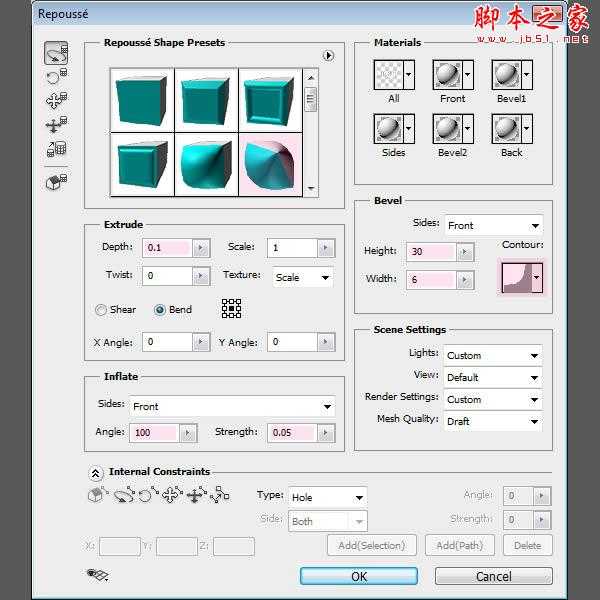
Task: Click the Cancel button
Action: point(494,576)
